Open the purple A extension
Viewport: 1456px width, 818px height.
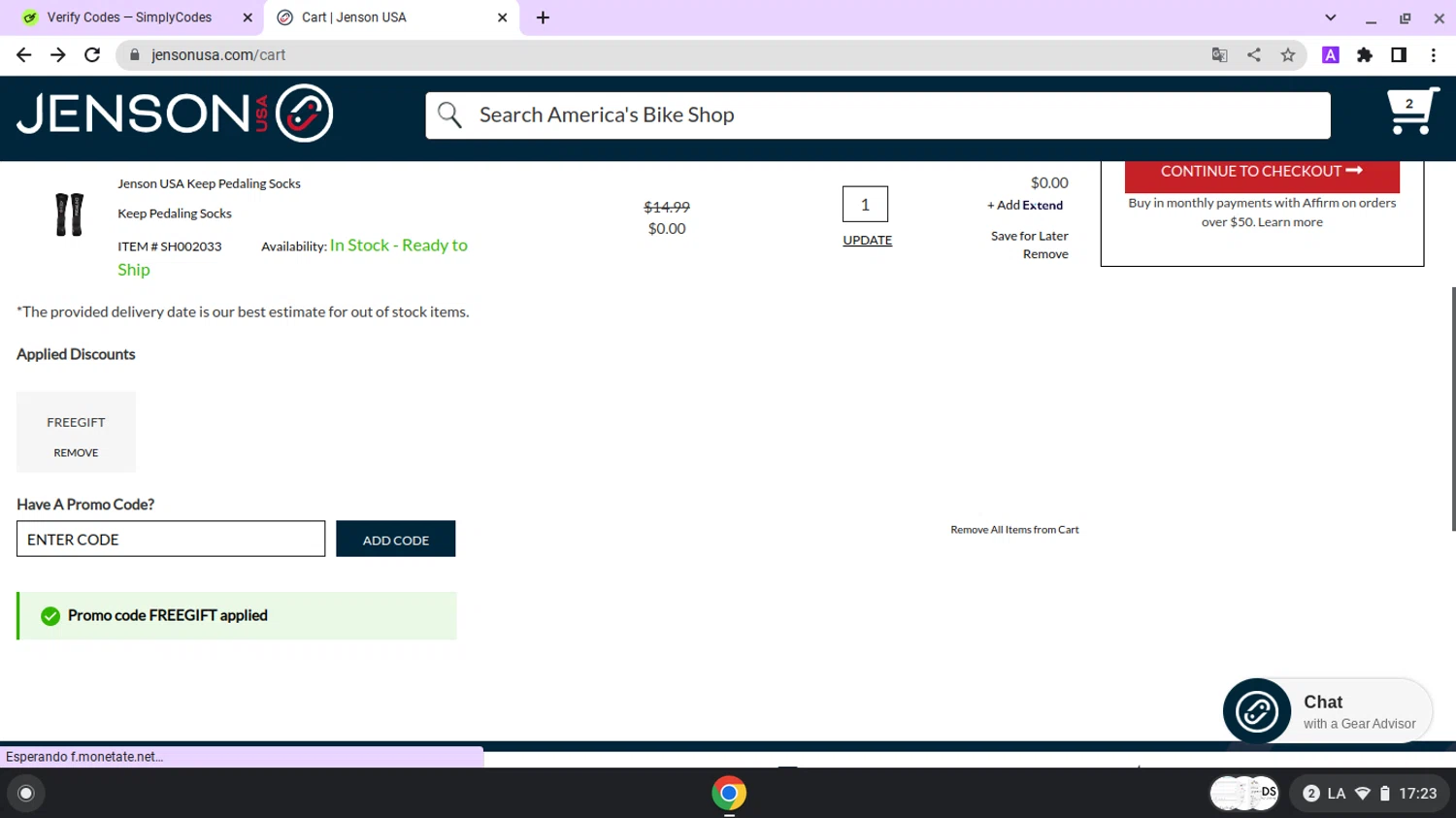[1331, 55]
